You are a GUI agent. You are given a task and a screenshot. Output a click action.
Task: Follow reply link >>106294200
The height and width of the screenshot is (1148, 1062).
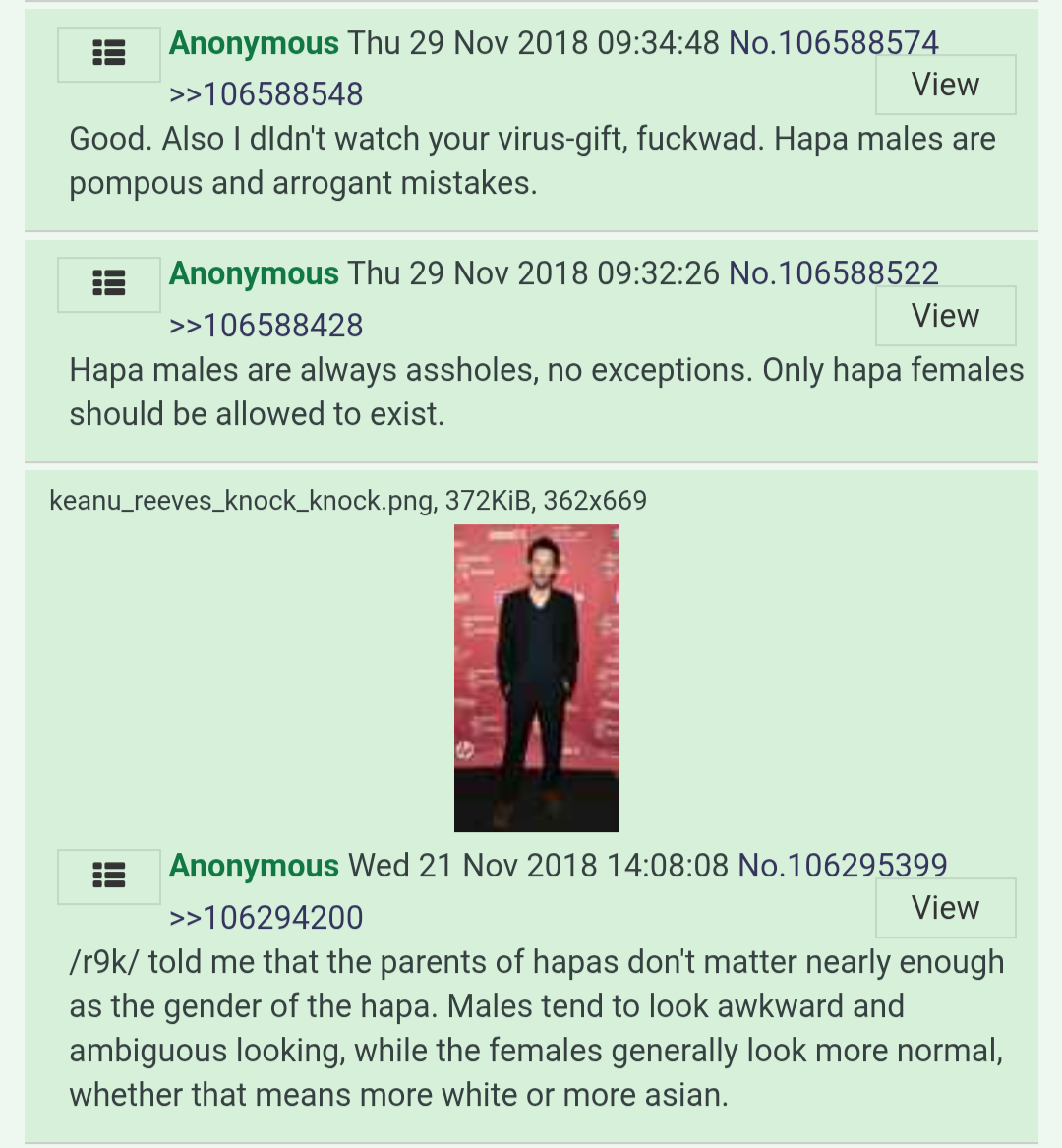[x=265, y=918]
